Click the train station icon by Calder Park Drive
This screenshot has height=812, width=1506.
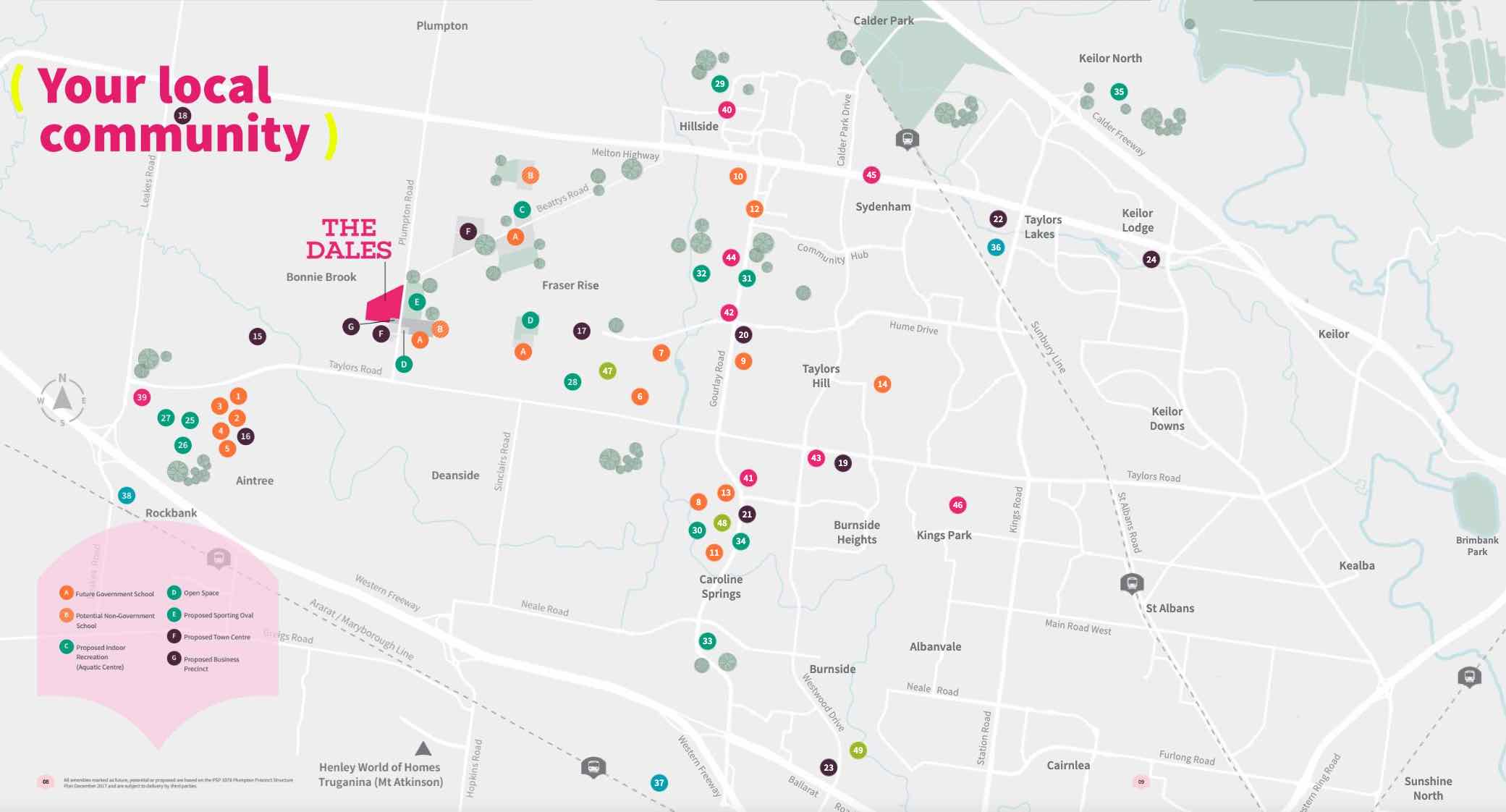click(907, 138)
